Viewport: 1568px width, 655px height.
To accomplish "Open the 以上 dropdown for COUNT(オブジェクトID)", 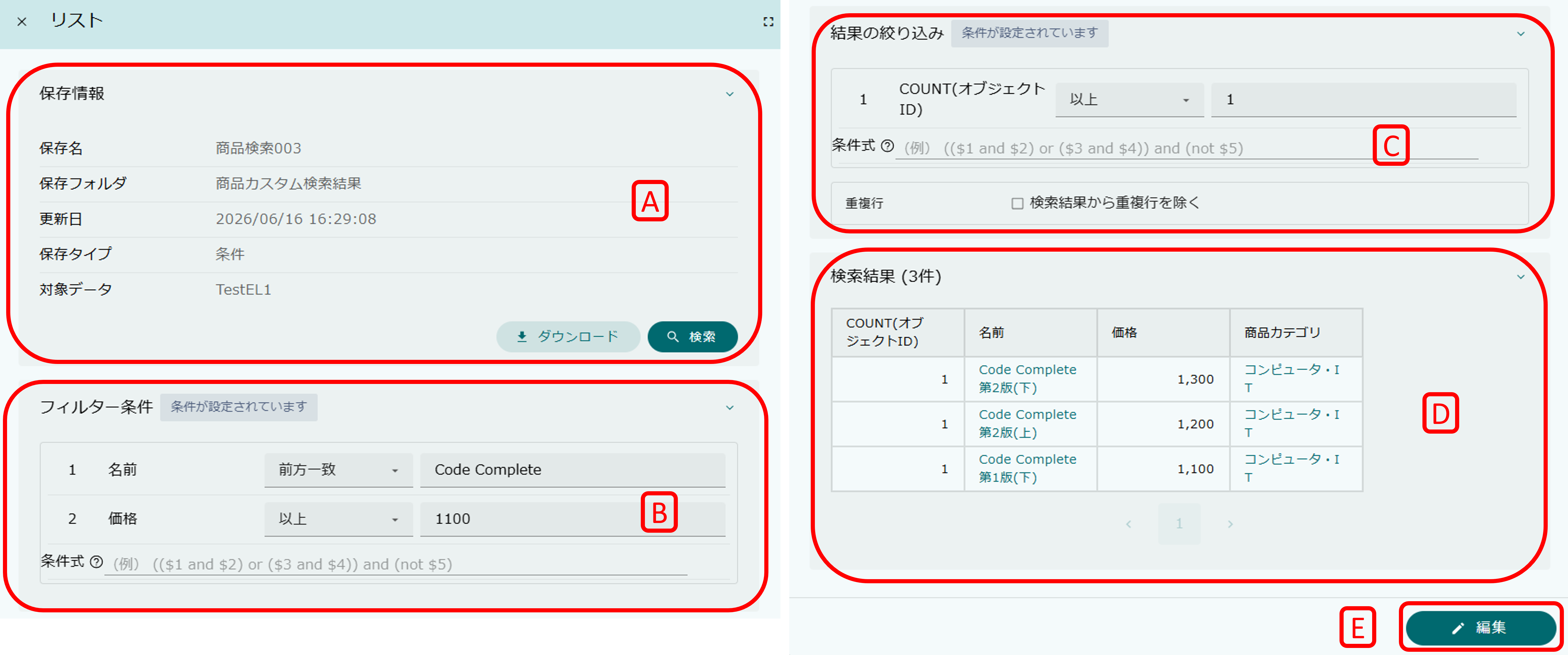I will pyautogui.click(x=1129, y=100).
